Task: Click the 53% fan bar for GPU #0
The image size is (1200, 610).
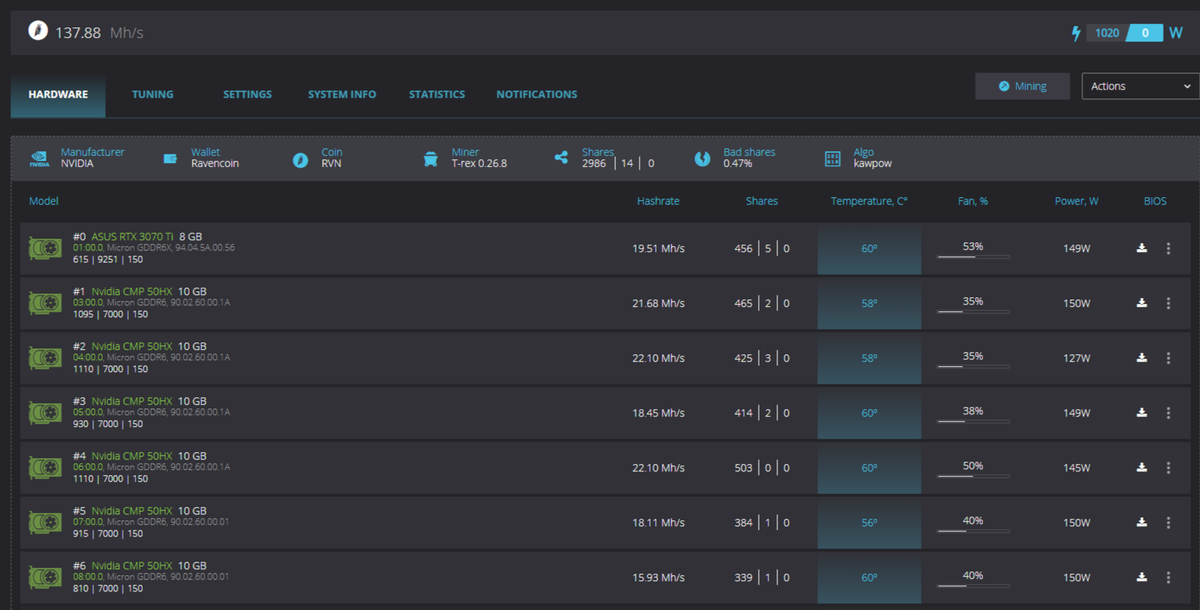Action: coord(973,257)
